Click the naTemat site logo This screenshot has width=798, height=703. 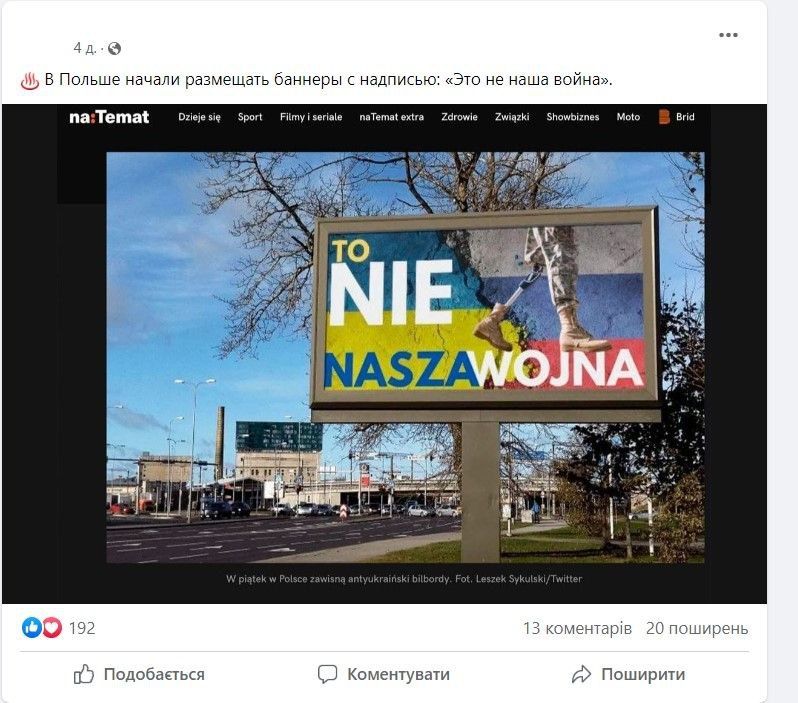109,117
